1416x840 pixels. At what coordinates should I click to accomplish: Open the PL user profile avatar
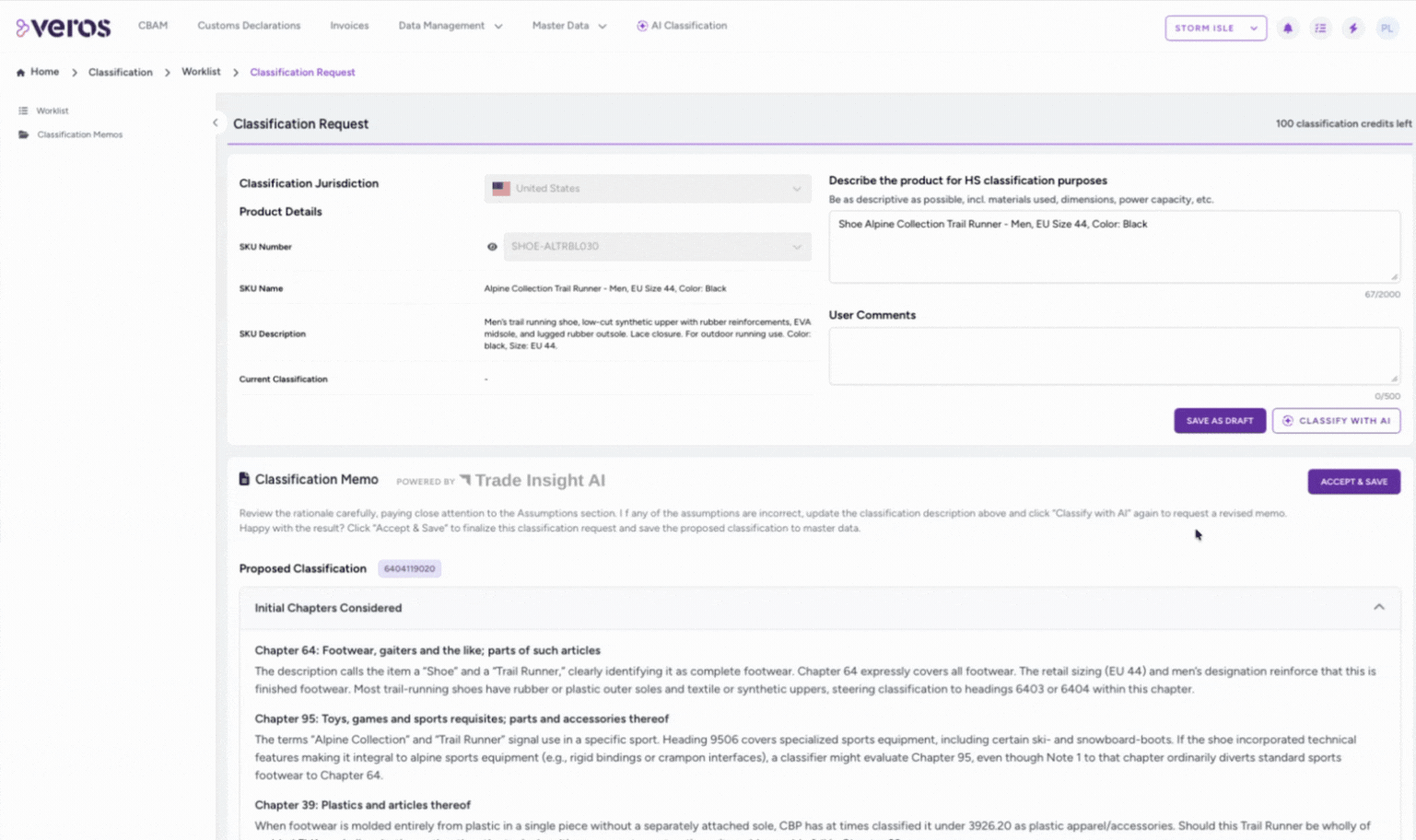click(1387, 29)
